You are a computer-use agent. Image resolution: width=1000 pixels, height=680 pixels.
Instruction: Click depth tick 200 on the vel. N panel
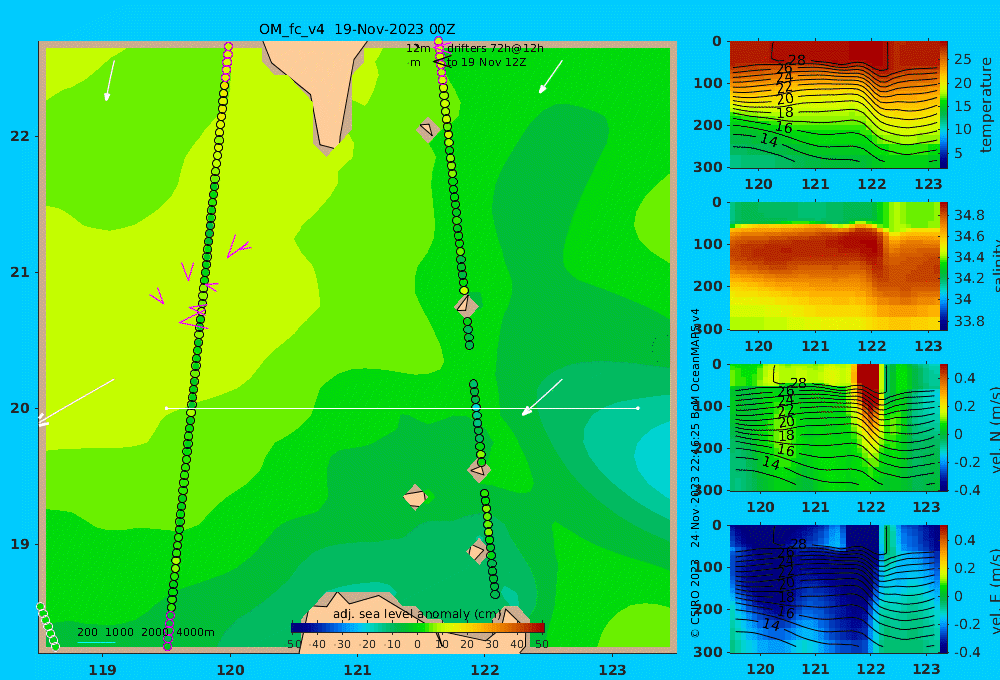pos(707,448)
